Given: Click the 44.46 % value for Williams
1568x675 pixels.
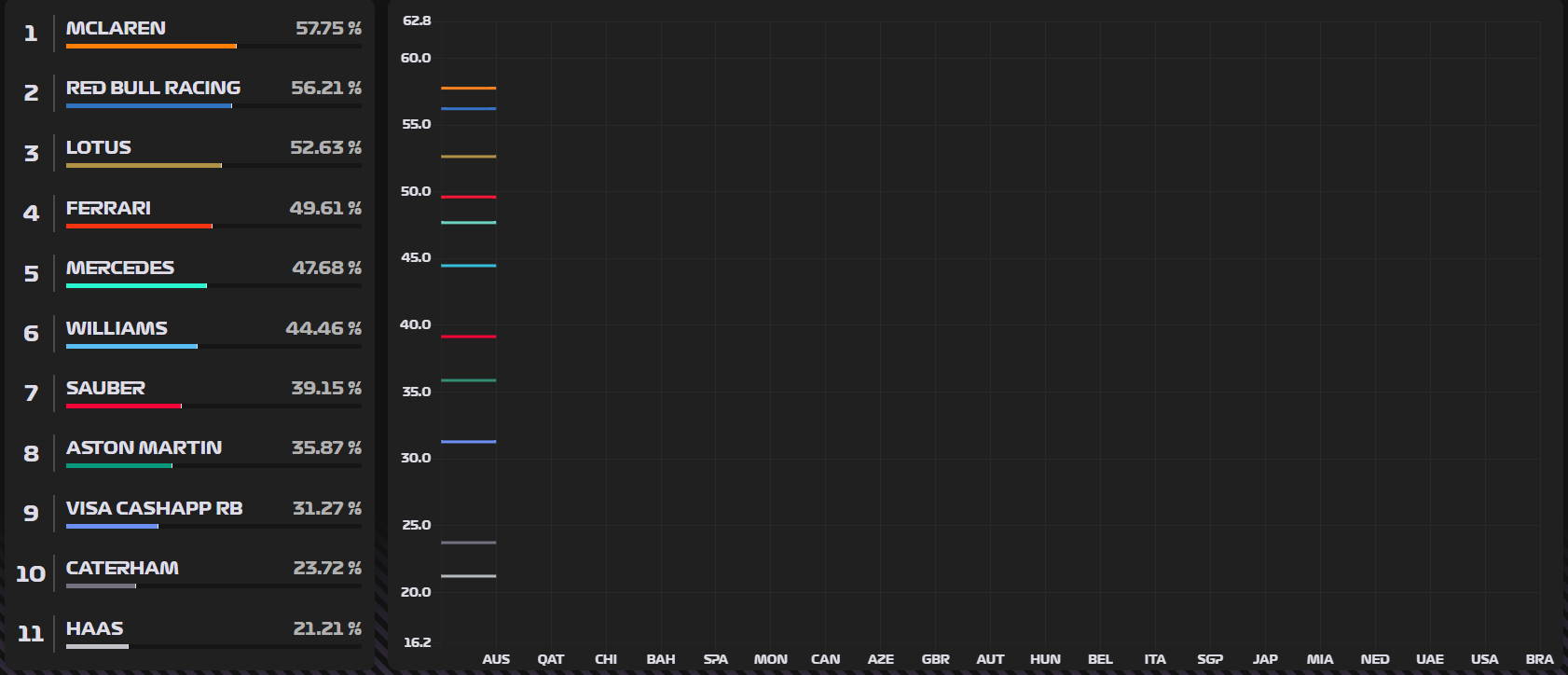Looking at the screenshot, I should pyautogui.click(x=323, y=328).
